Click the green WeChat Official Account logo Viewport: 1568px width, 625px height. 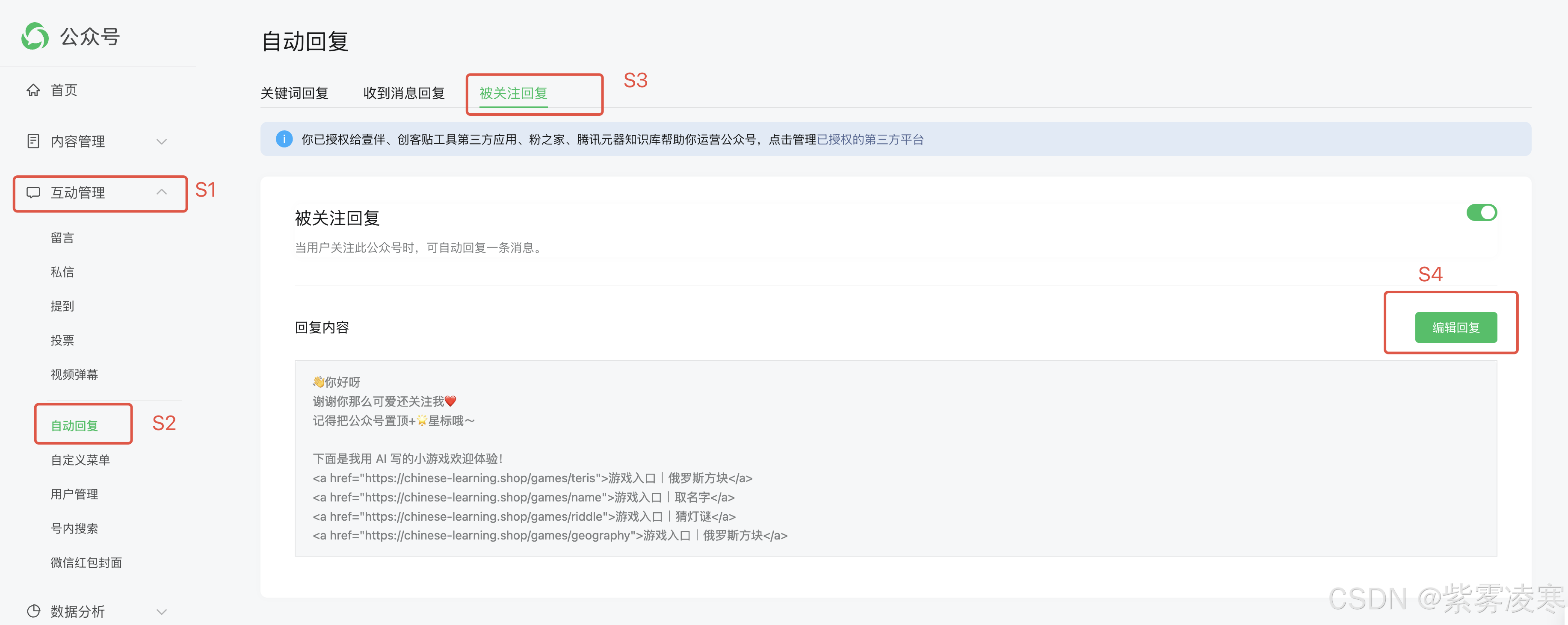click(35, 36)
